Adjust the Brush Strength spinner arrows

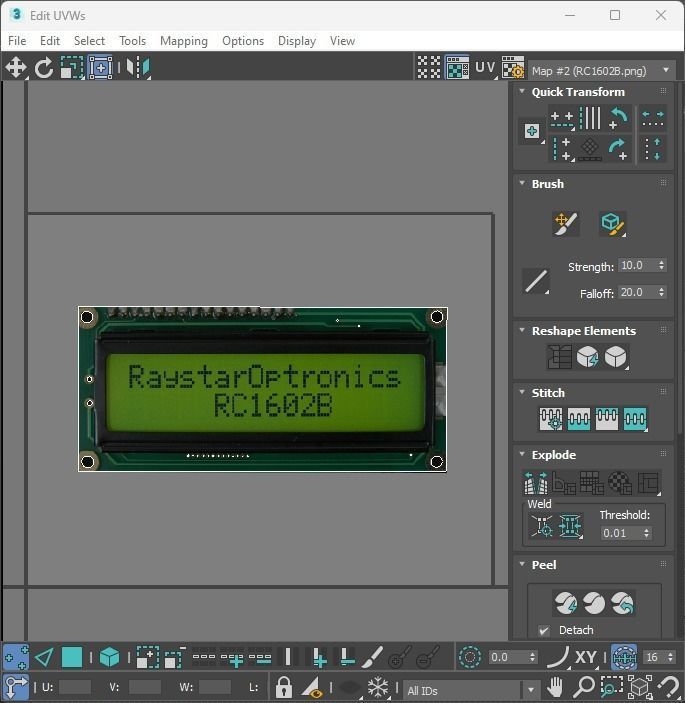tap(661, 265)
